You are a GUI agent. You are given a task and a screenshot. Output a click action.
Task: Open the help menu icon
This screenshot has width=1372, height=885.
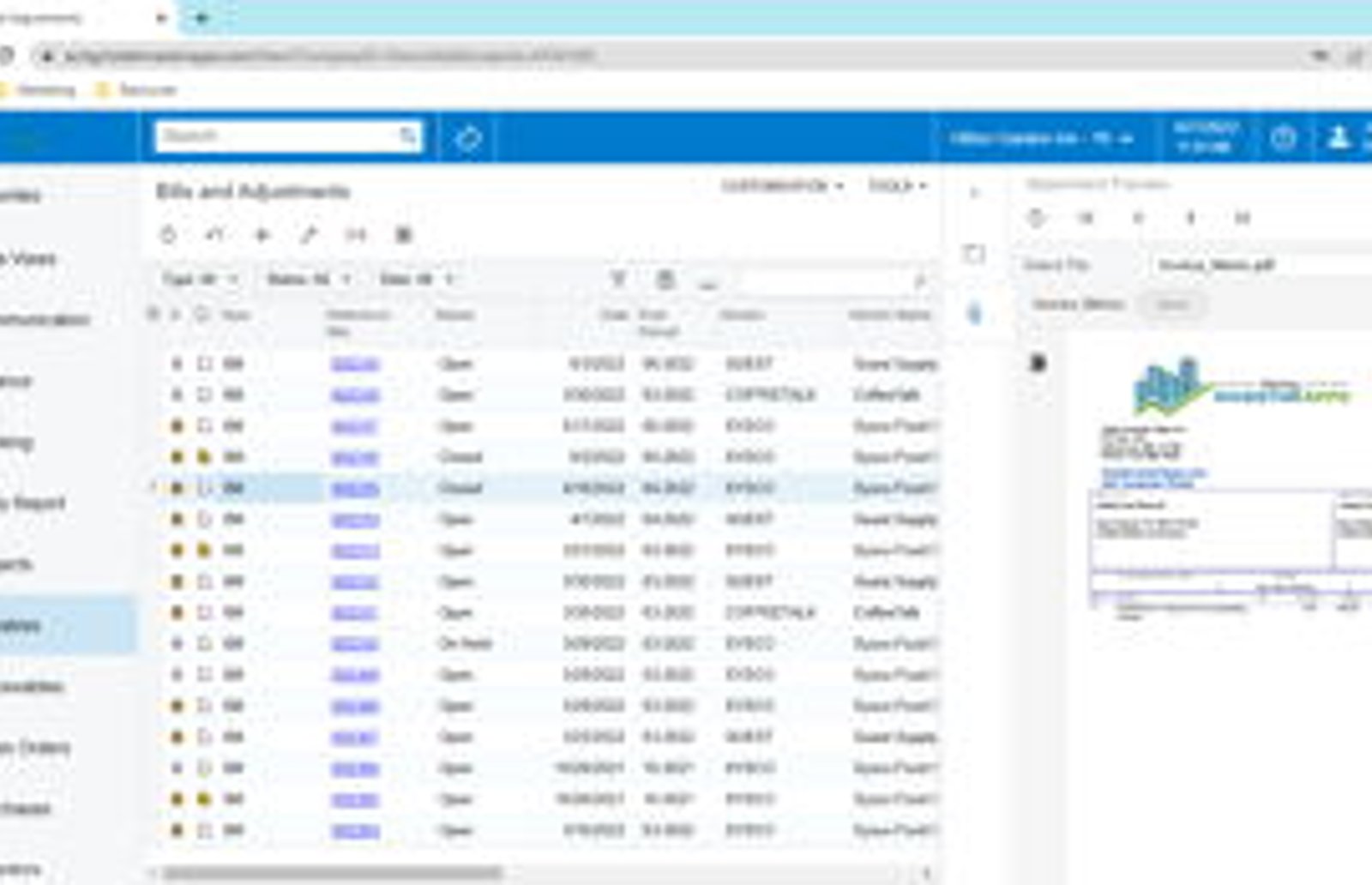[x=1283, y=138]
